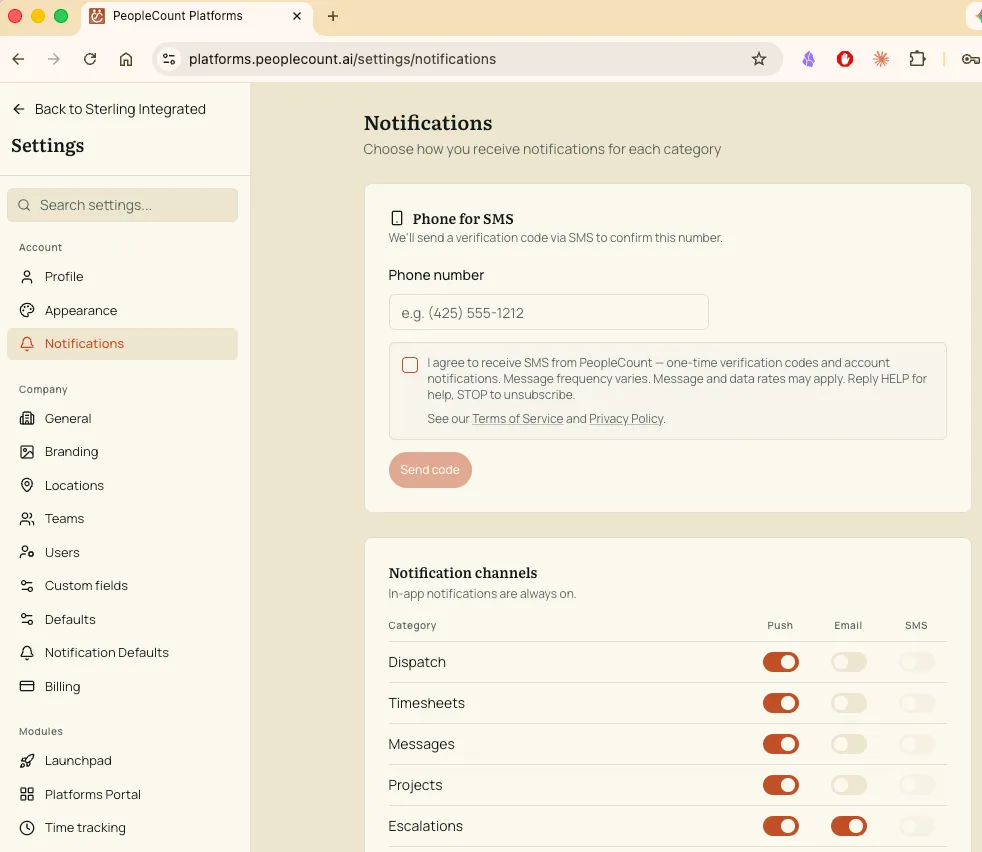Click the Time tracking clock icon
The image size is (982, 852).
coord(27,828)
